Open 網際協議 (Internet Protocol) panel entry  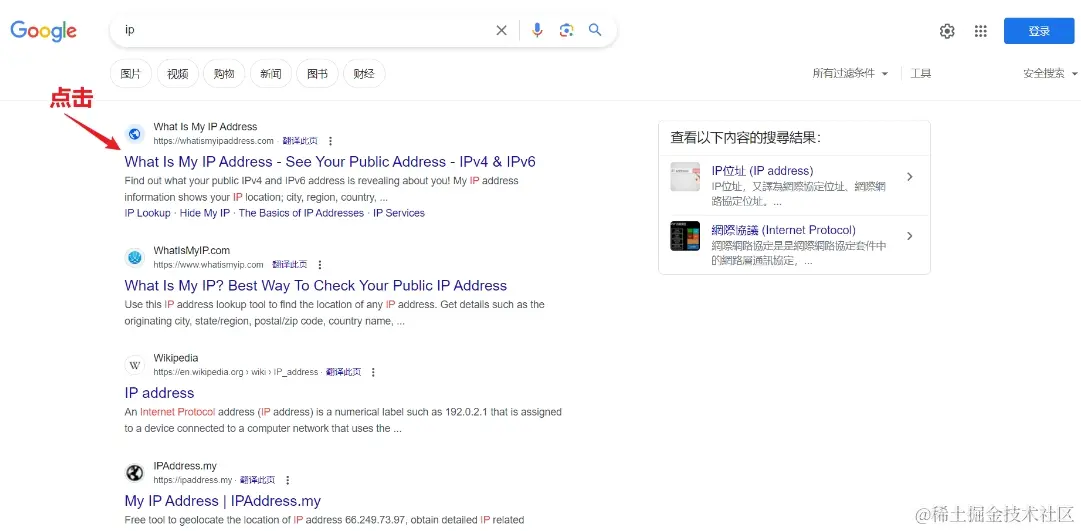click(784, 230)
